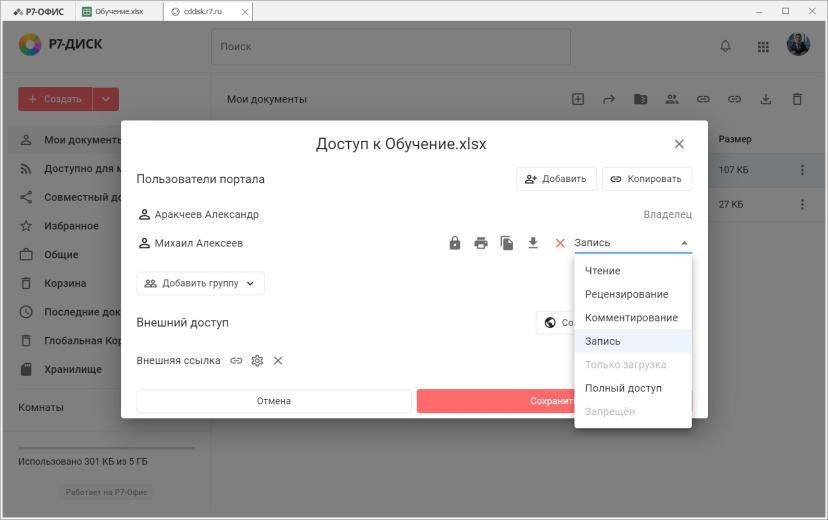
Task: Click the add new item toolbar icon
Action: 578,99
